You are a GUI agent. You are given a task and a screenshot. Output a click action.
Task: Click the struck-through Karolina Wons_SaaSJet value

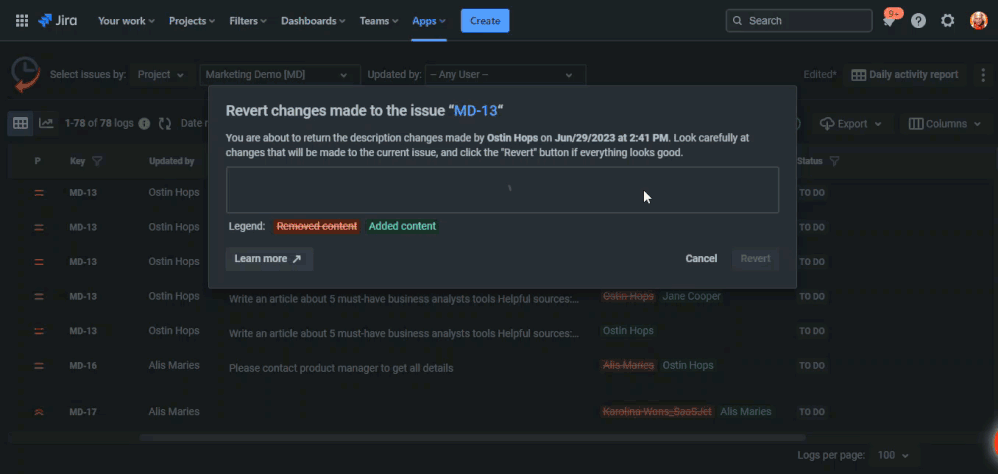point(657,412)
